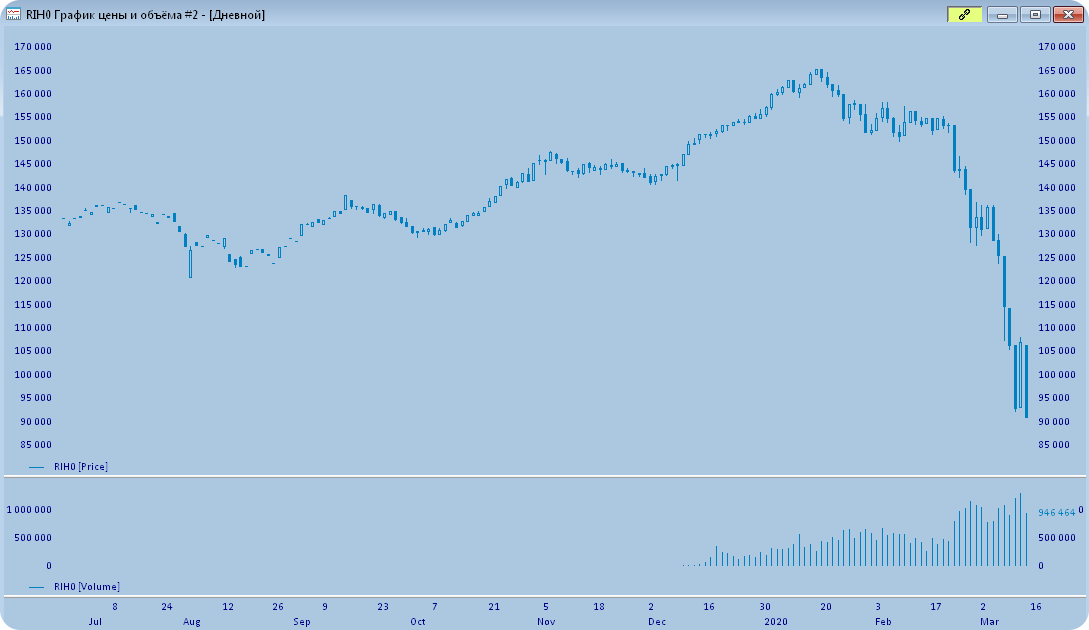
Task: Click the 'Jul' month label on time axis
Action: pyautogui.click(x=95, y=621)
